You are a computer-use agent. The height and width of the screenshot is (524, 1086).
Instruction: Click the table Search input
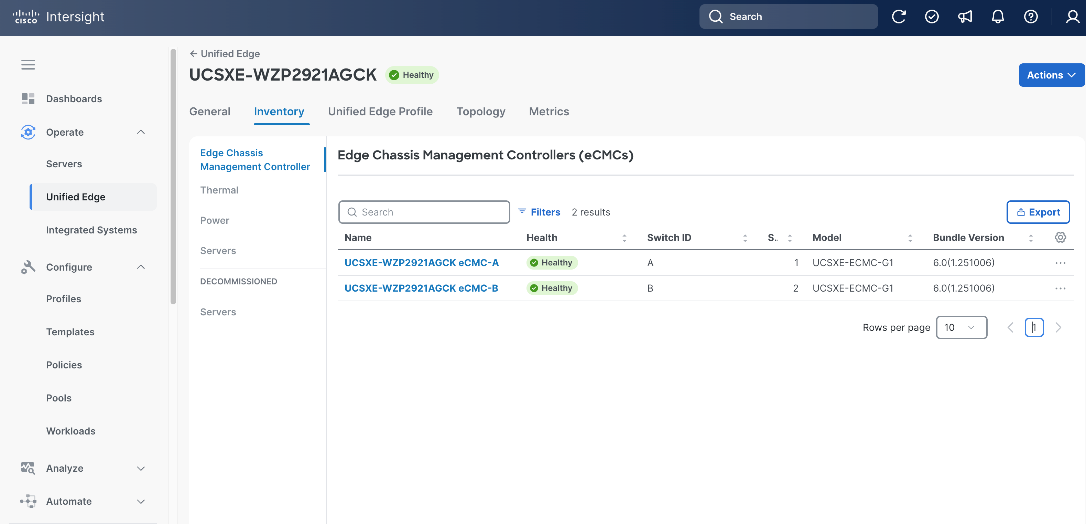424,212
